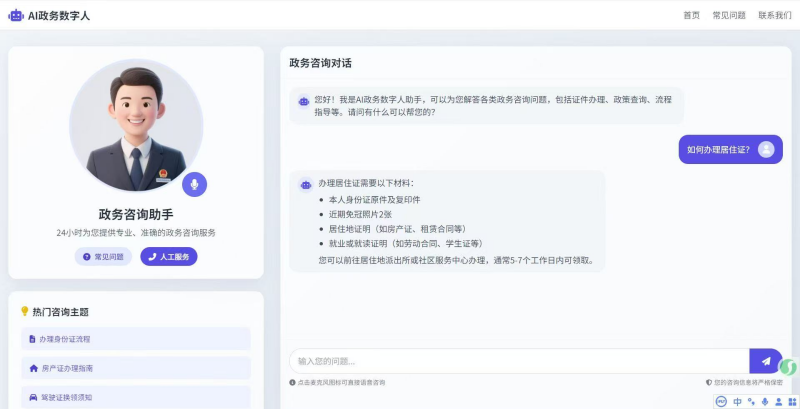Click the 政务咨询对话 panel heading
The width and height of the screenshot is (800, 409).
click(320, 63)
